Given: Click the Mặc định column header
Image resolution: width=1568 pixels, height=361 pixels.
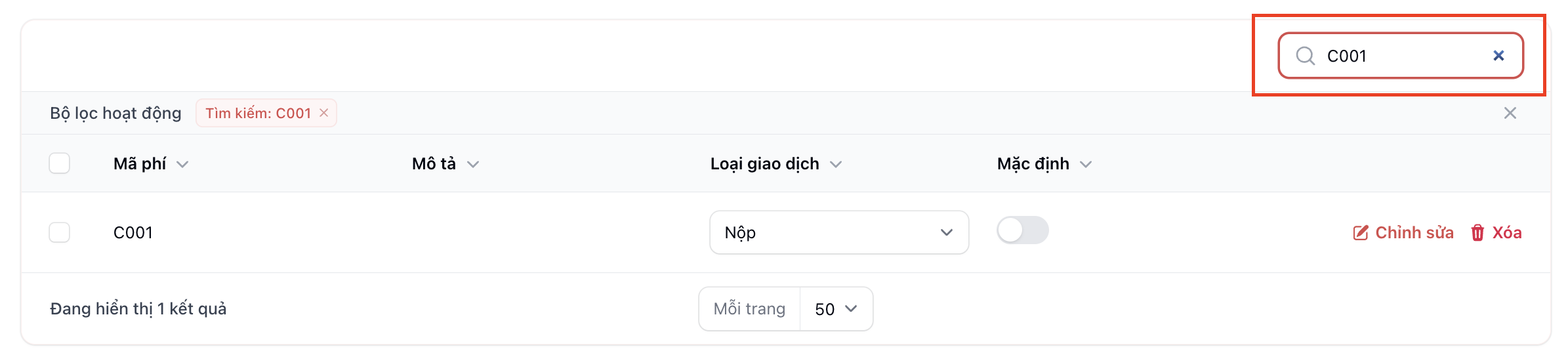Looking at the screenshot, I should [1033, 164].
